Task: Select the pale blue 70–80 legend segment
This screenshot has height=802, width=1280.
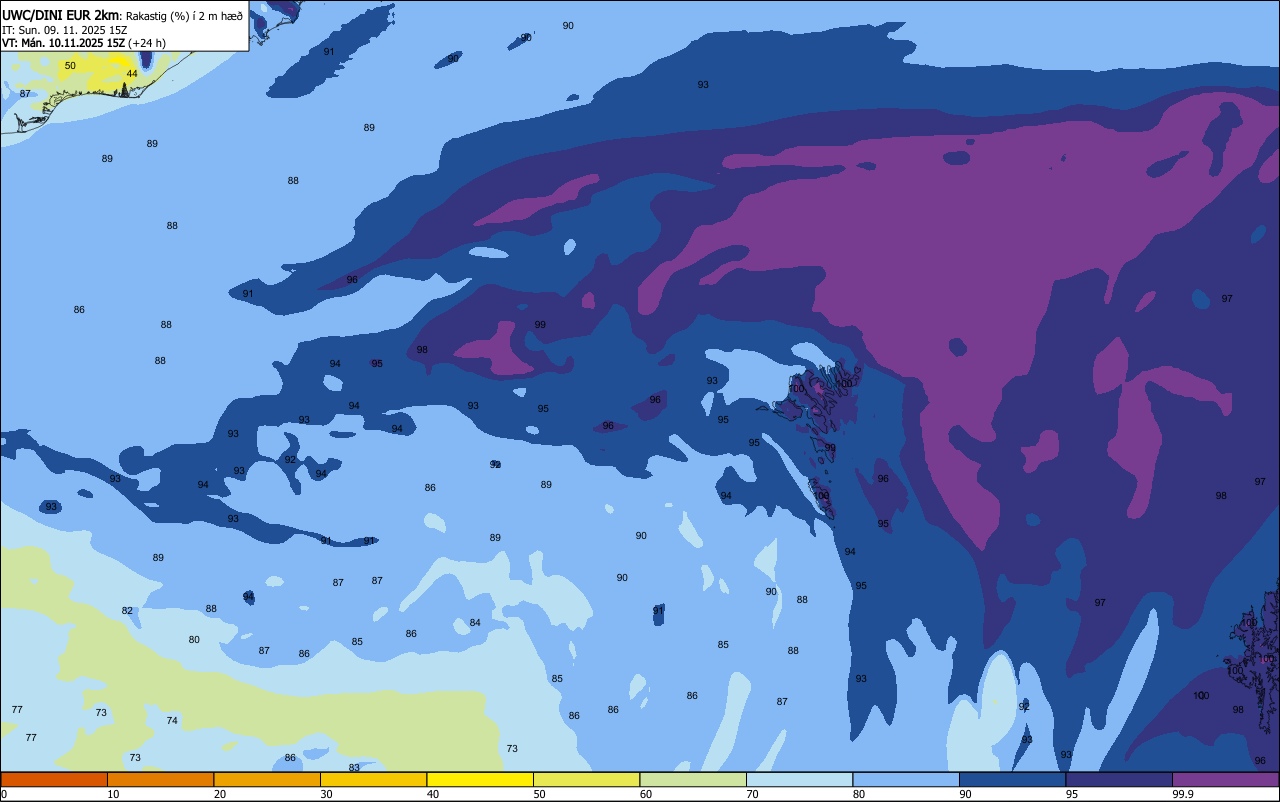Action: pyautogui.click(x=799, y=780)
